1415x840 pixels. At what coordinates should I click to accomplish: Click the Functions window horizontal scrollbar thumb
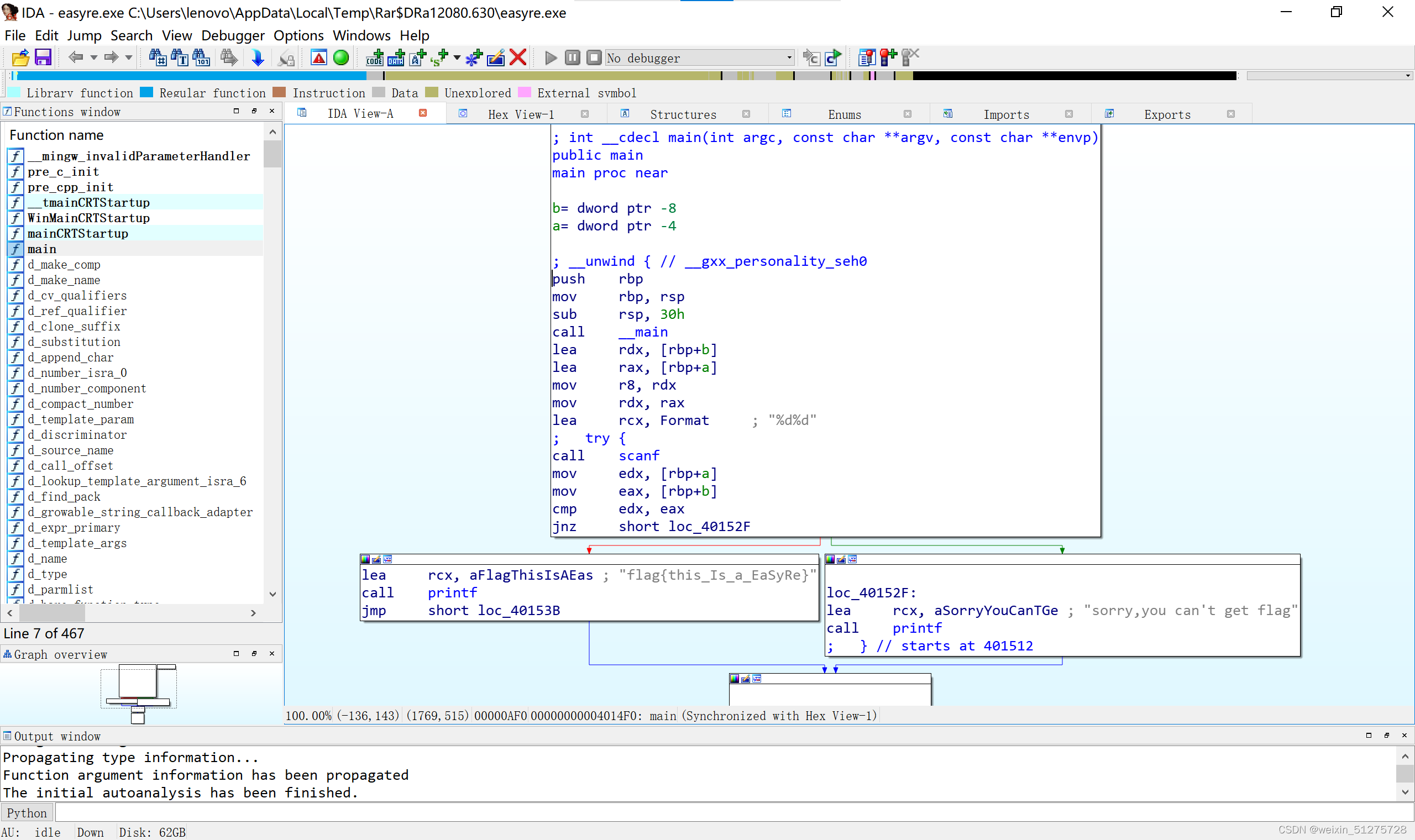[x=52, y=613]
